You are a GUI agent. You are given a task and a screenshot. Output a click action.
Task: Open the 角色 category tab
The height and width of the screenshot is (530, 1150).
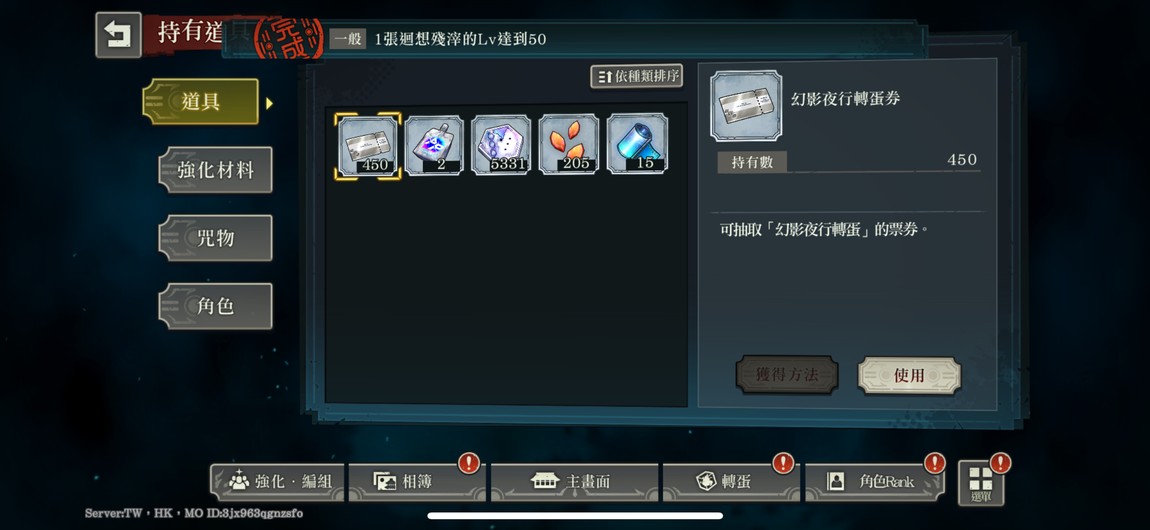[216, 306]
